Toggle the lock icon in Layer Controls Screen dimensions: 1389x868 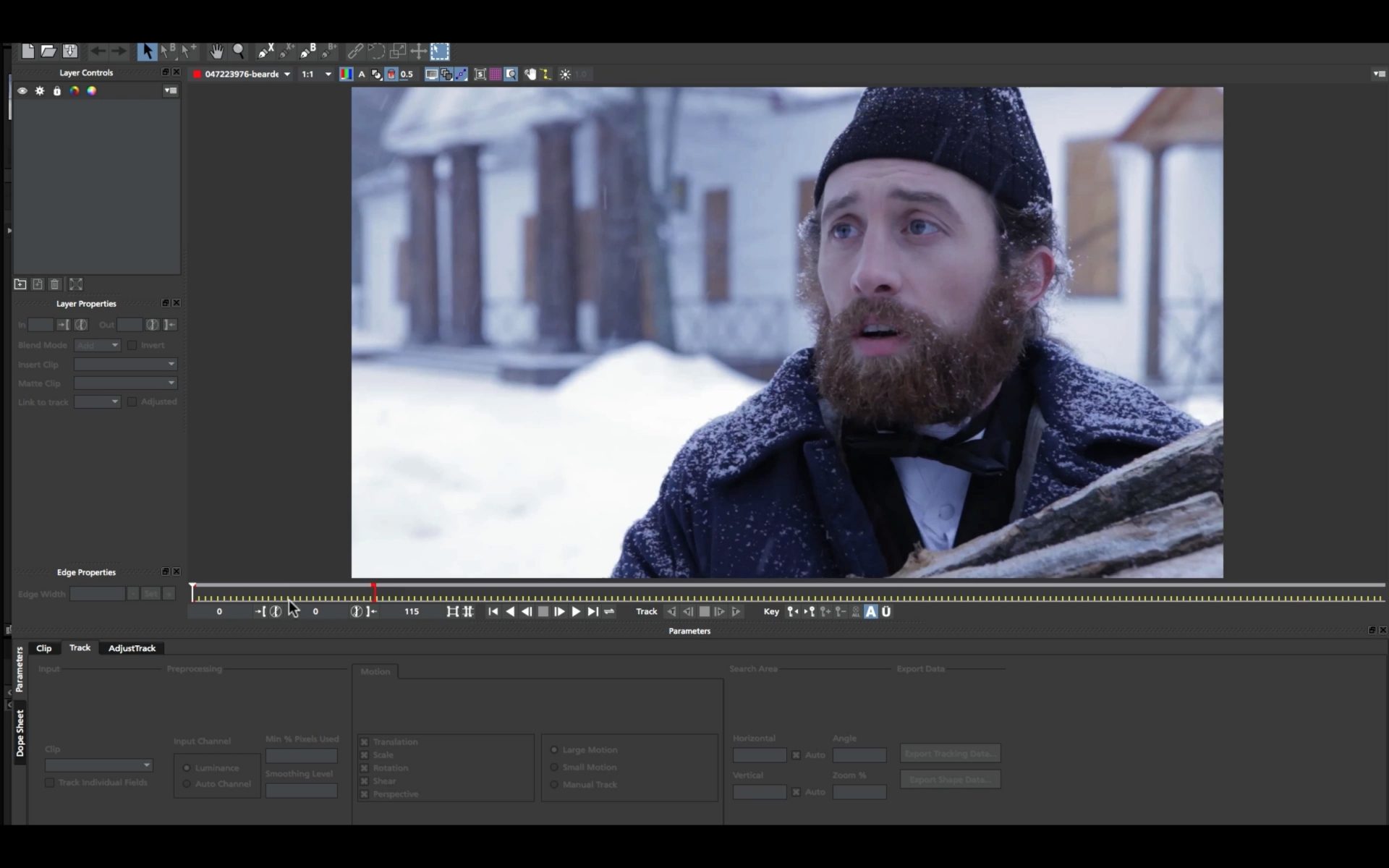(57, 91)
